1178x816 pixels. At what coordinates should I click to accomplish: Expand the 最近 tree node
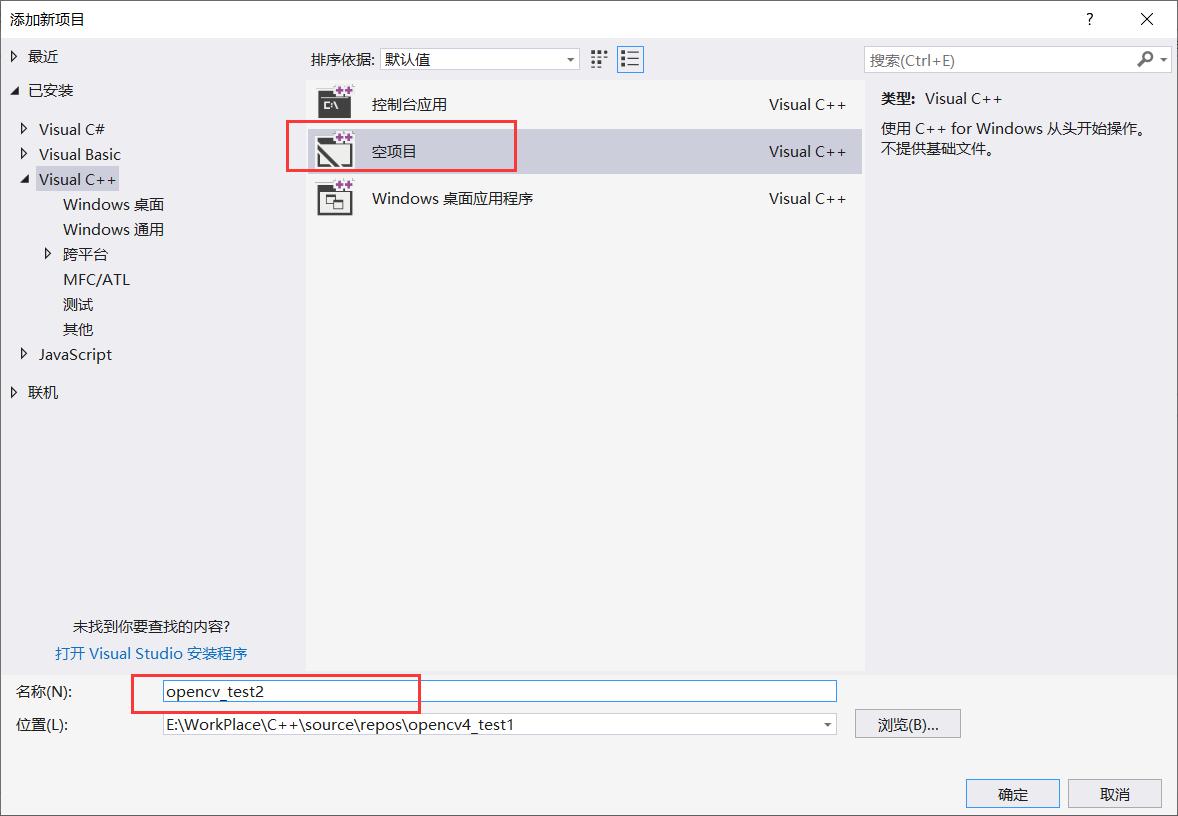[x=14, y=56]
